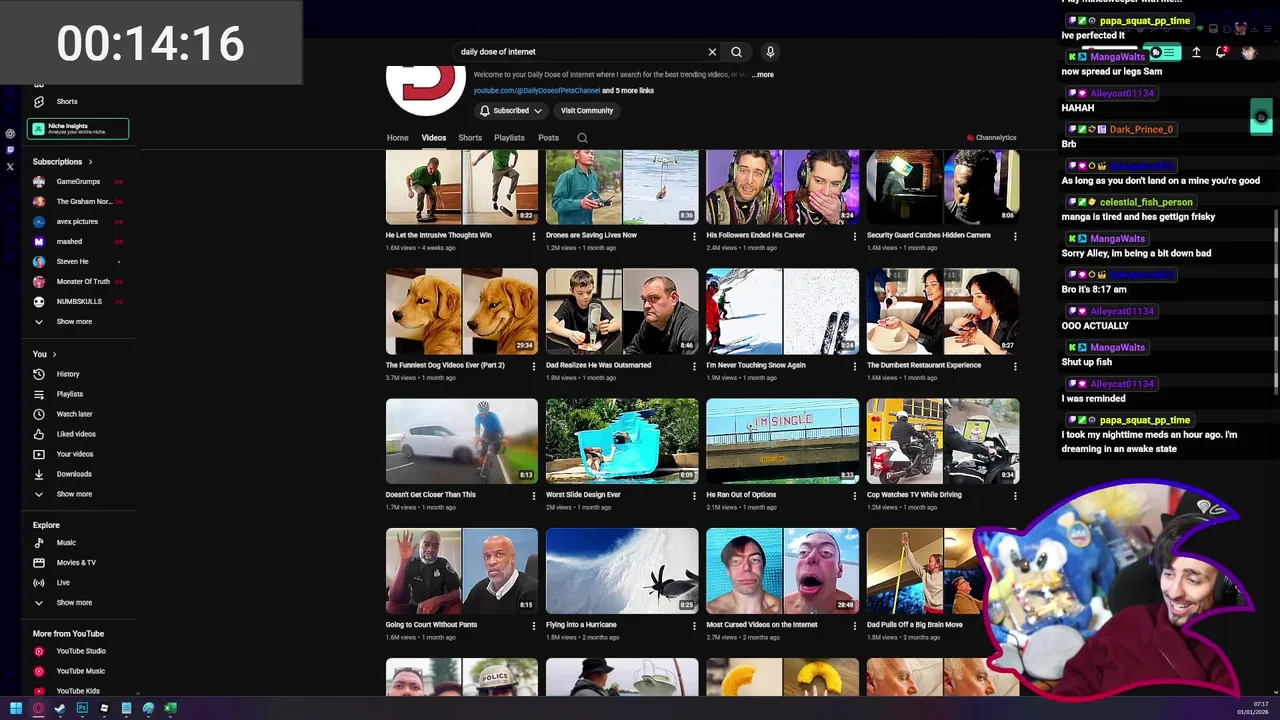Search within the channel using tab-bar magnifier
This screenshot has height=720, width=1280.
point(582,138)
